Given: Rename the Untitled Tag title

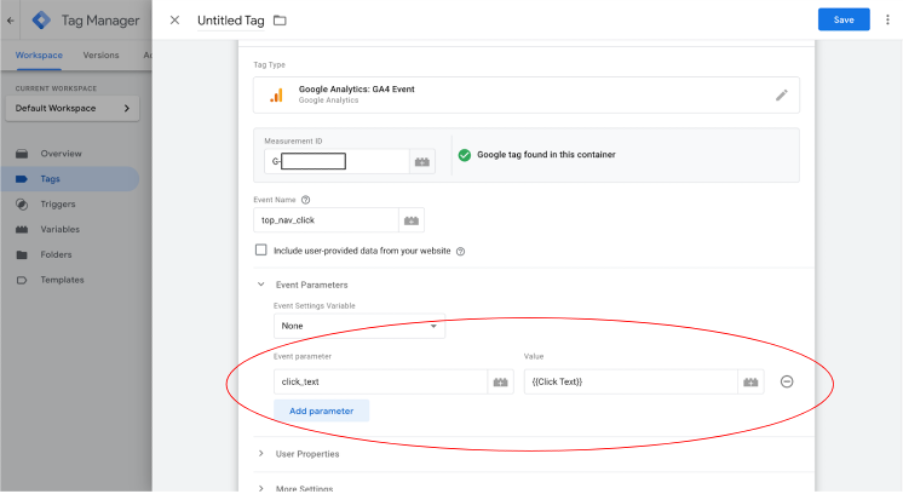Looking at the screenshot, I should click(231, 21).
